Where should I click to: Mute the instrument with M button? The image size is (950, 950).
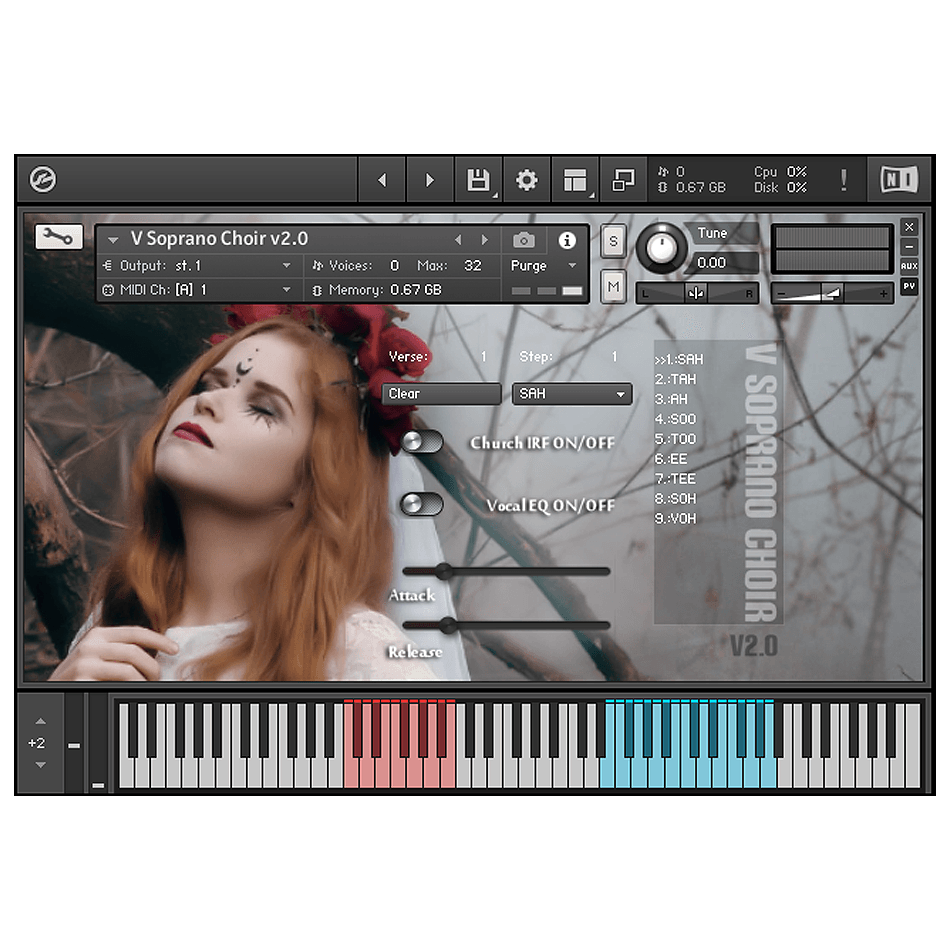[x=613, y=286]
